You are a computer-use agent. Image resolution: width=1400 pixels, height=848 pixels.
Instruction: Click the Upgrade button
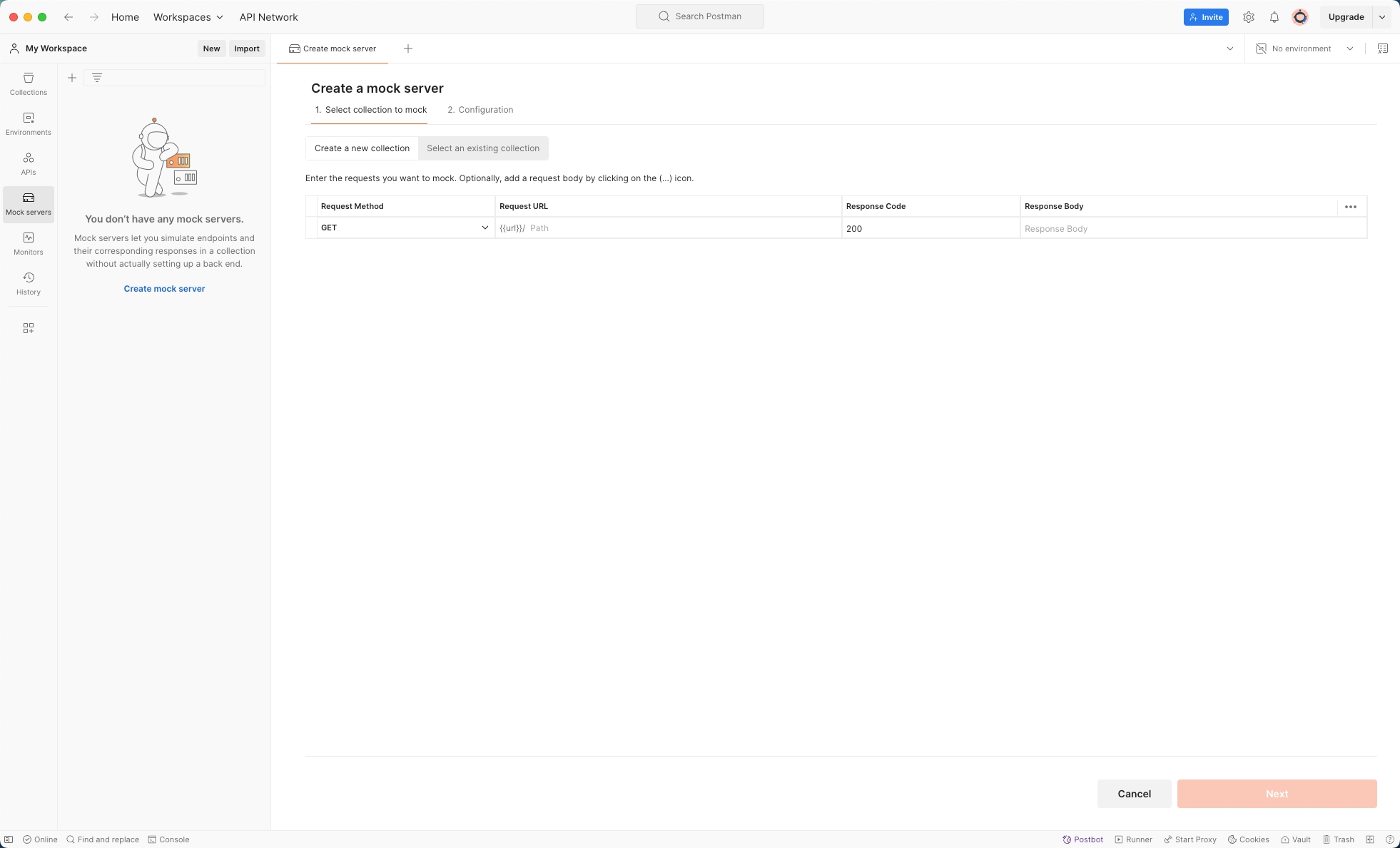click(1346, 17)
